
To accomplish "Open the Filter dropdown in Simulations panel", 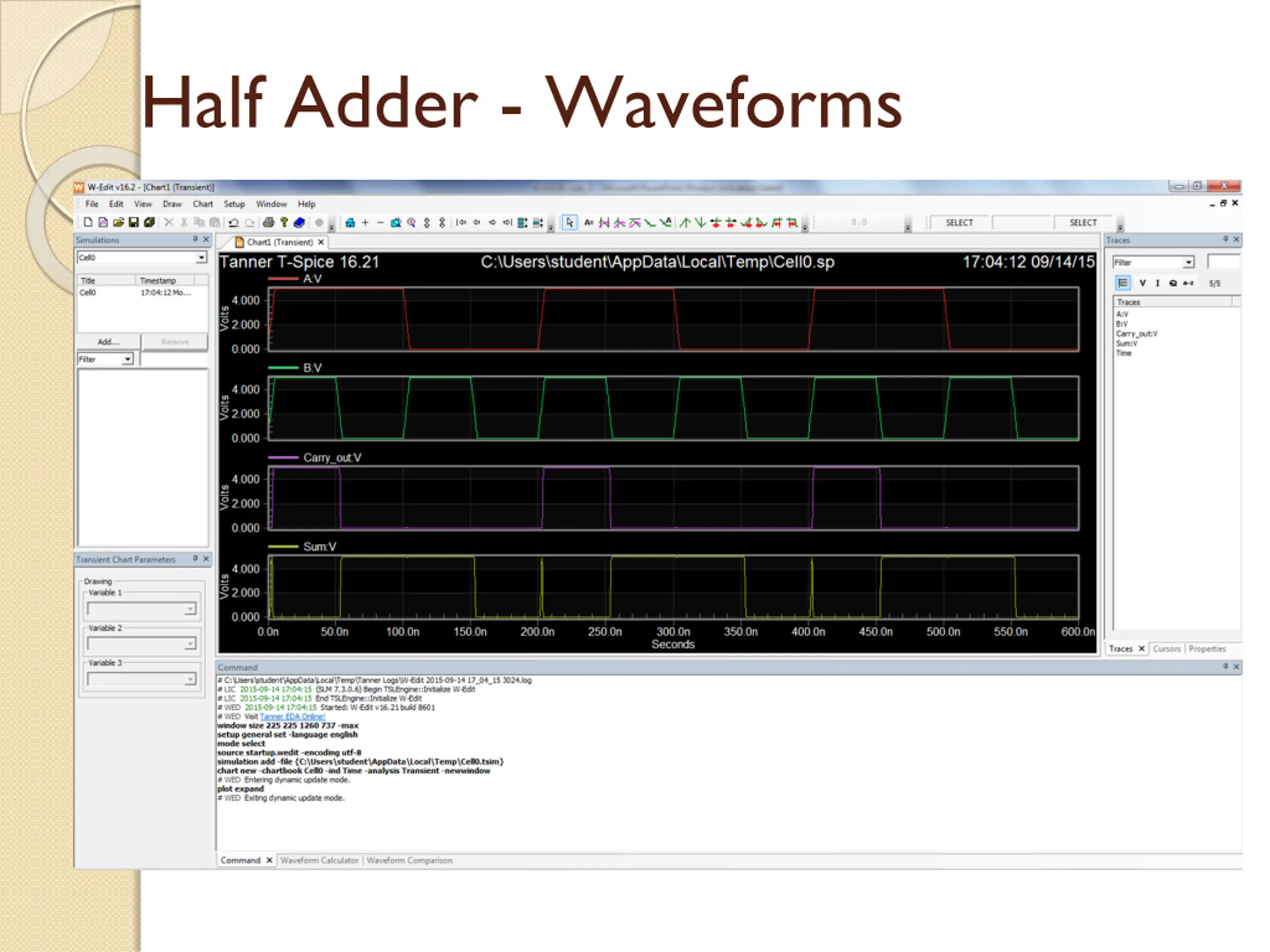I will (x=127, y=359).
